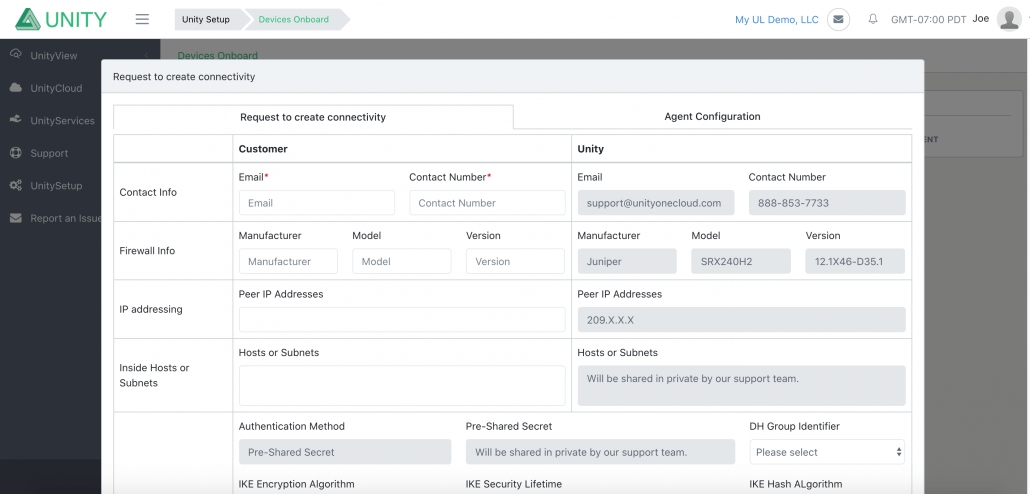Focus the Customer Contact Number field
Screen dimensions: 1030x494
point(487,203)
